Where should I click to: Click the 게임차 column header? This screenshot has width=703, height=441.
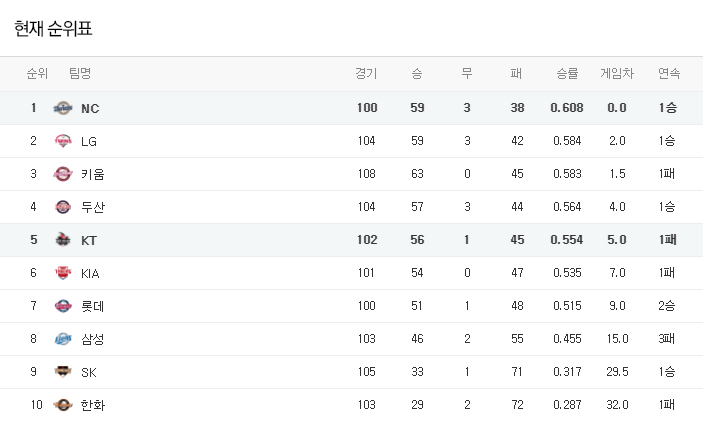pos(616,73)
